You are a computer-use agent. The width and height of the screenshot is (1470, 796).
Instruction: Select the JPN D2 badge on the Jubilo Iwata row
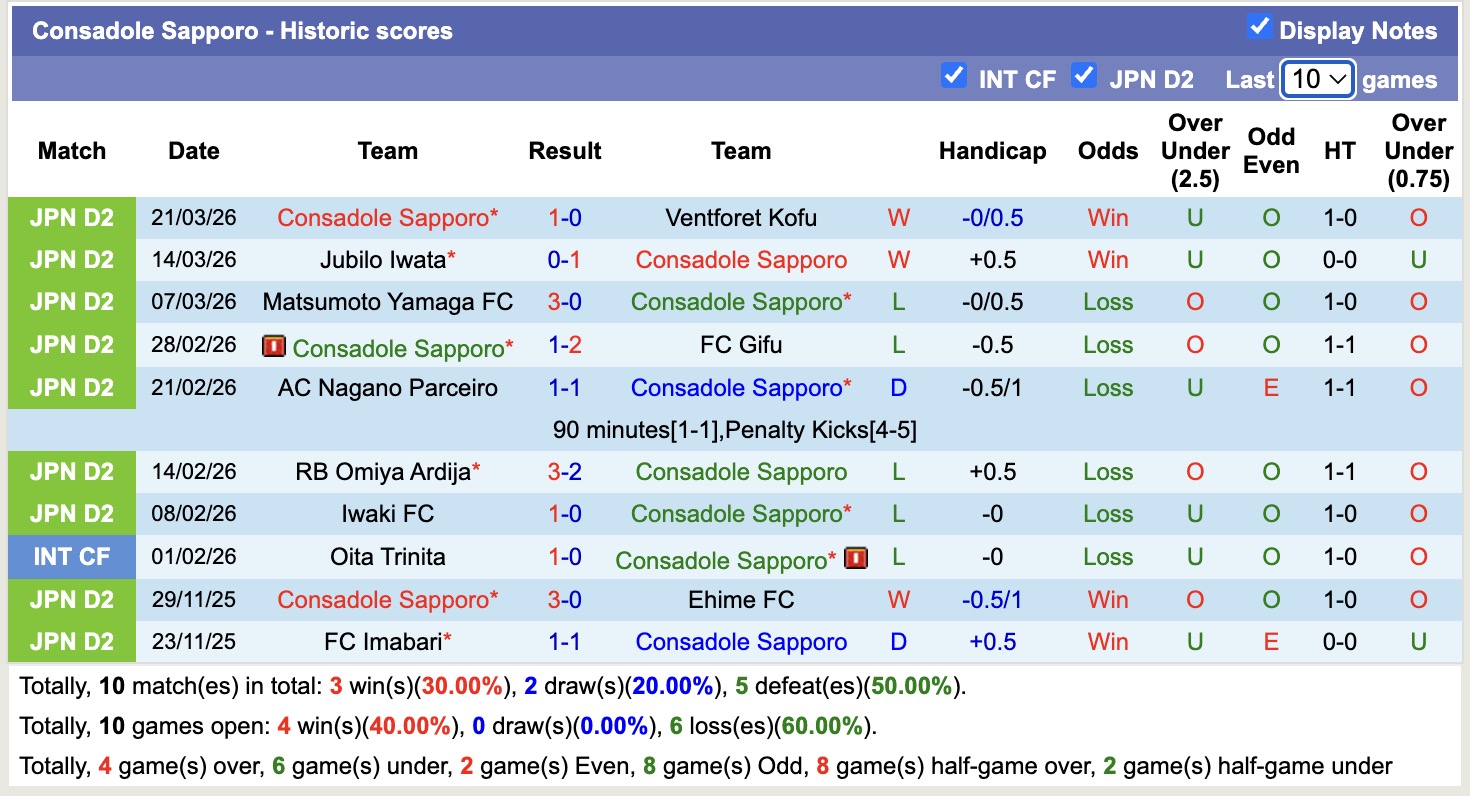tap(71, 259)
